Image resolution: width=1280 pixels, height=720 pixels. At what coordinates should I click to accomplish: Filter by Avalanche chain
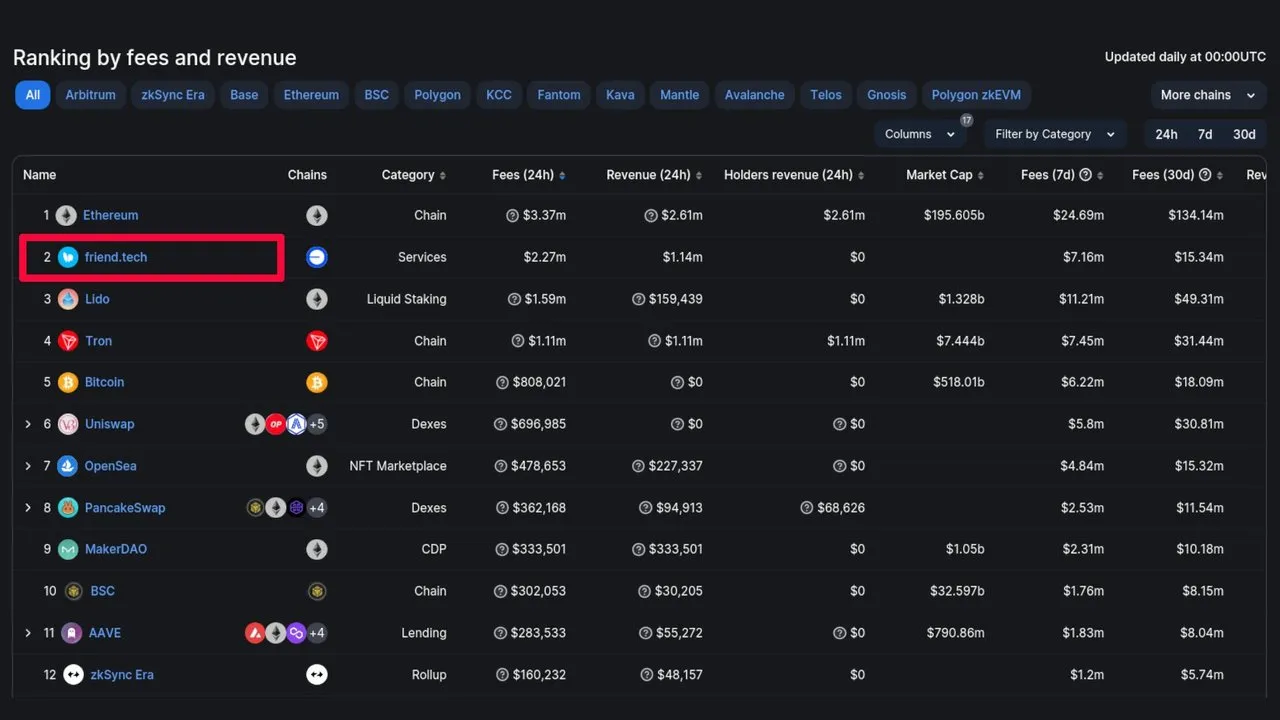pyautogui.click(x=755, y=95)
